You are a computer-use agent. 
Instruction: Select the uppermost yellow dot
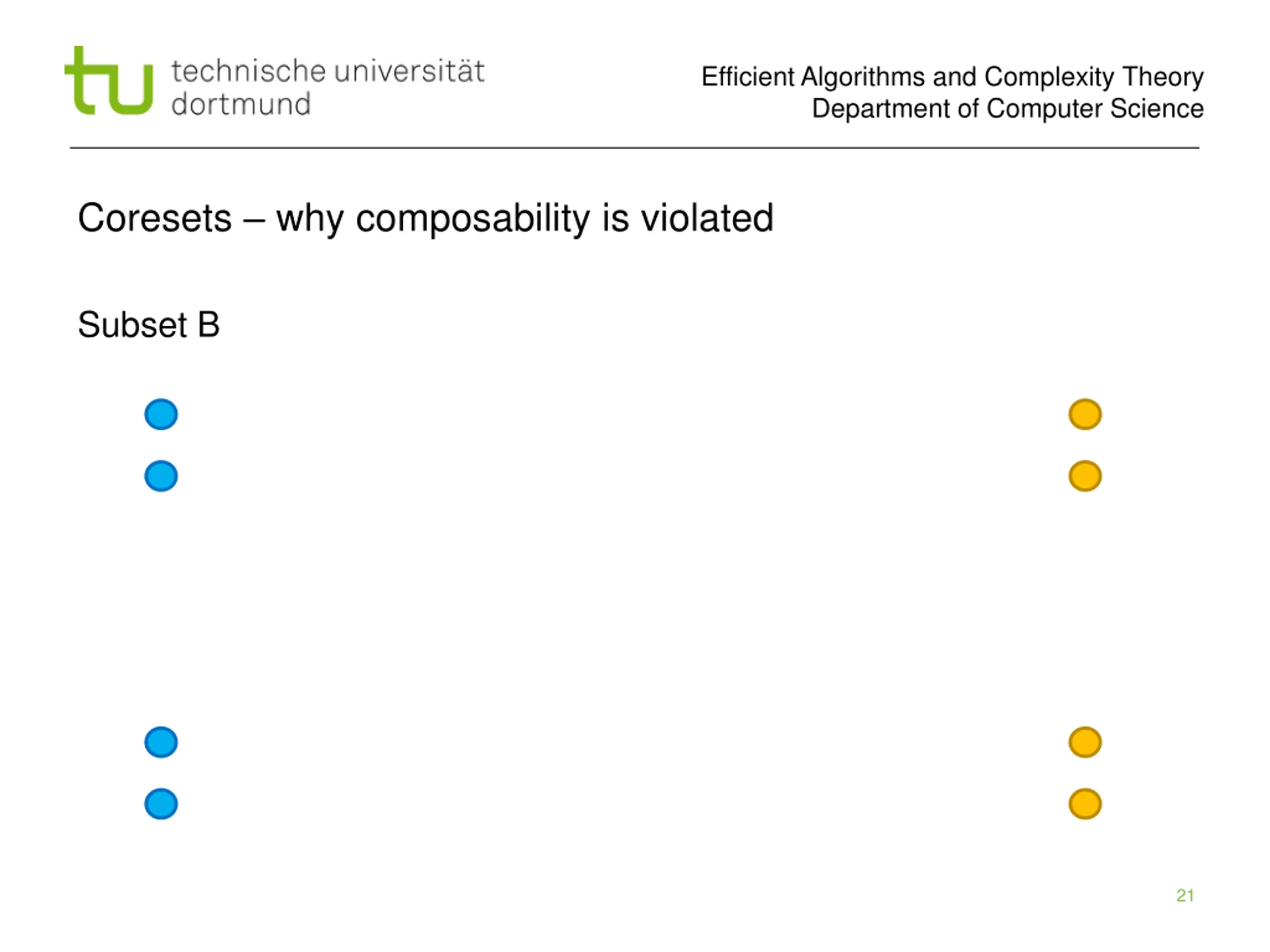[x=1085, y=415]
